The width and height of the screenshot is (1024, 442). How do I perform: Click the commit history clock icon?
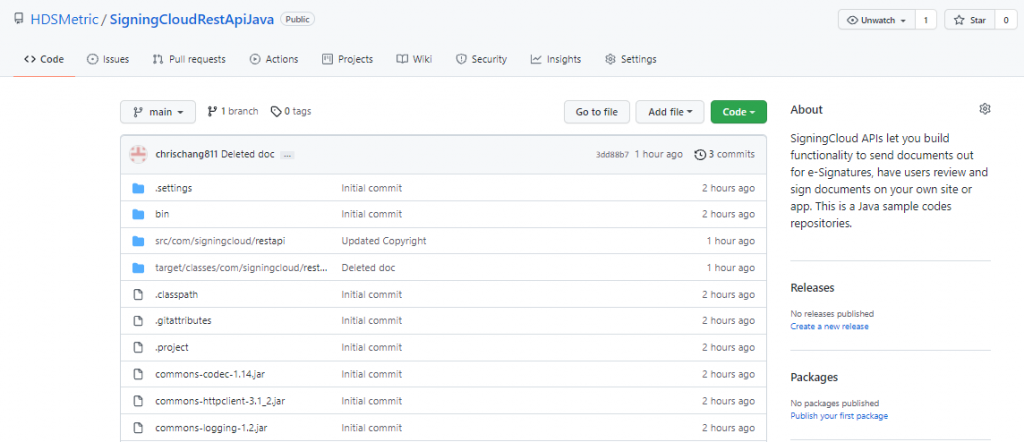pyautogui.click(x=700, y=155)
